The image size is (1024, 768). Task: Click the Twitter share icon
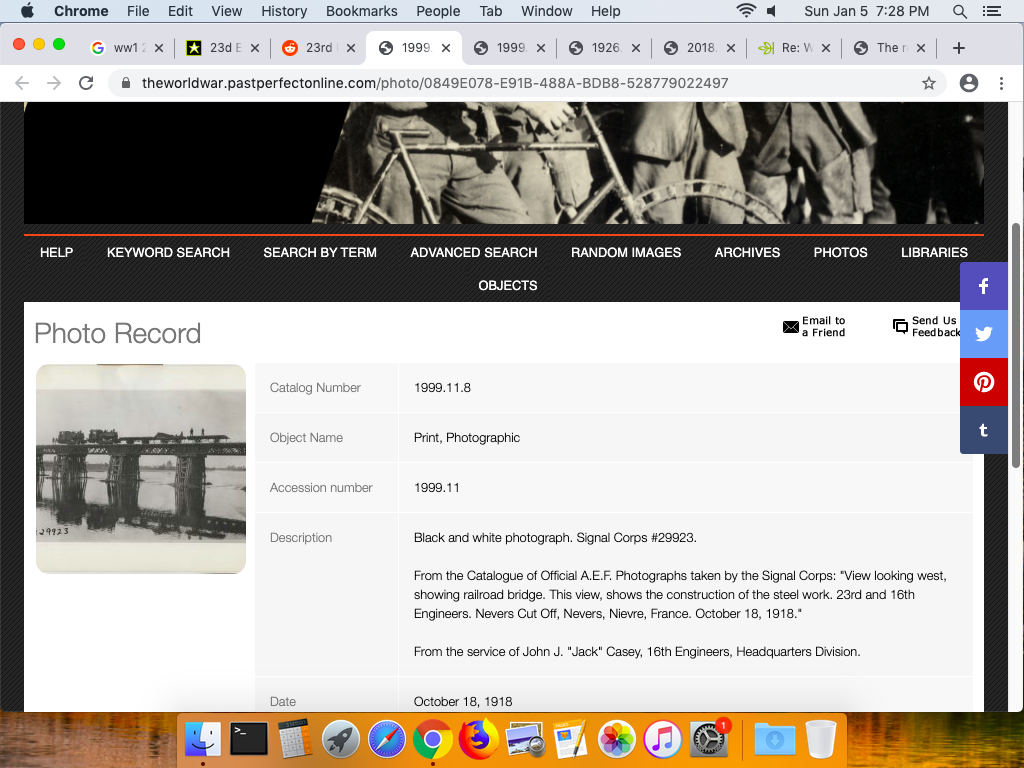coord(984,334)
